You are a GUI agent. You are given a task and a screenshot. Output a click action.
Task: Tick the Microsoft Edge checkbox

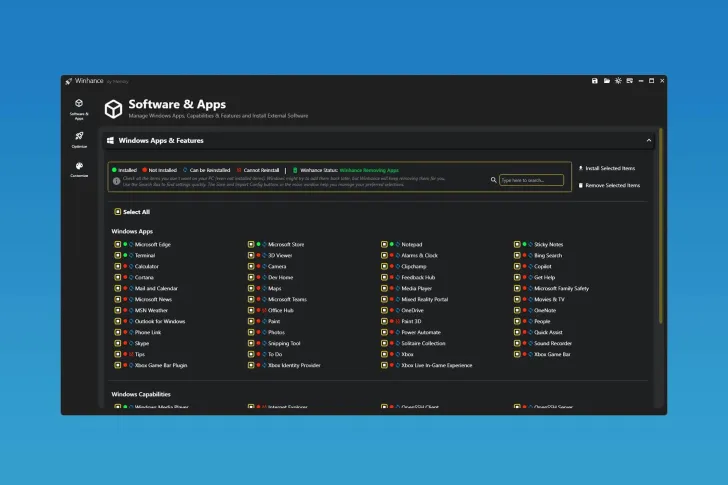(117, 244)
